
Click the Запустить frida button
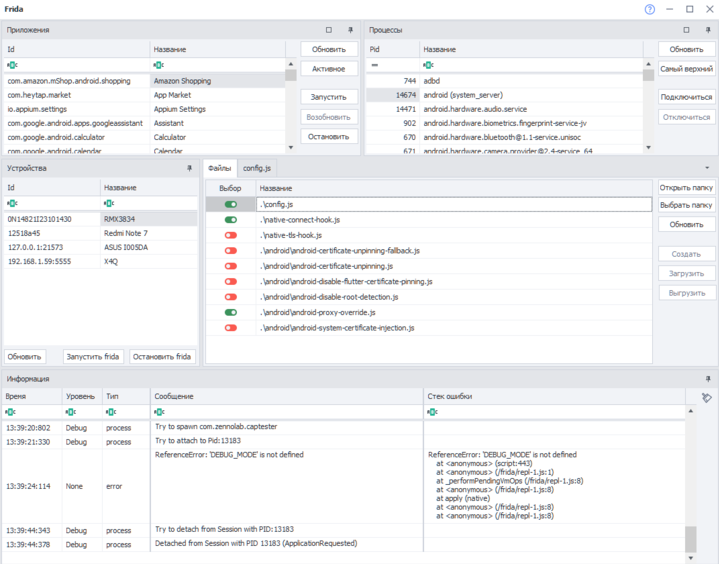[92, 356]
